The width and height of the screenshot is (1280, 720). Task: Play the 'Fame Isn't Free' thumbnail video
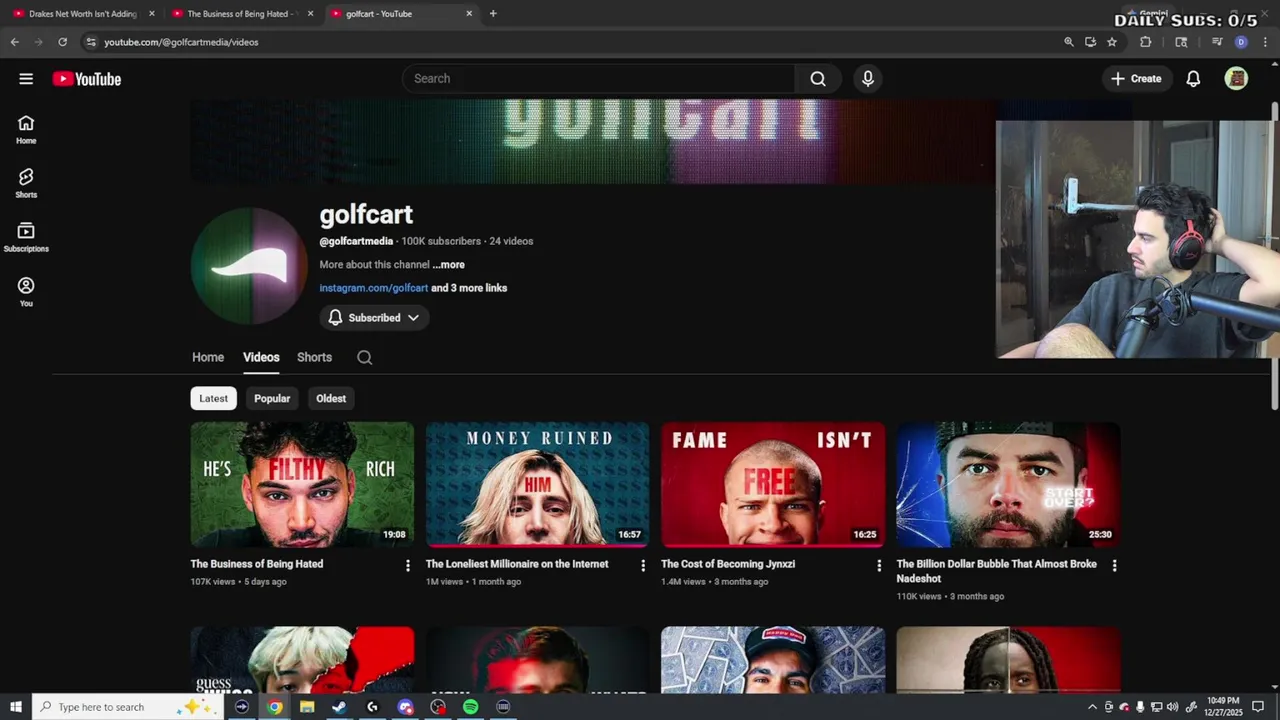pyautogui.click(x=773, y=484)
